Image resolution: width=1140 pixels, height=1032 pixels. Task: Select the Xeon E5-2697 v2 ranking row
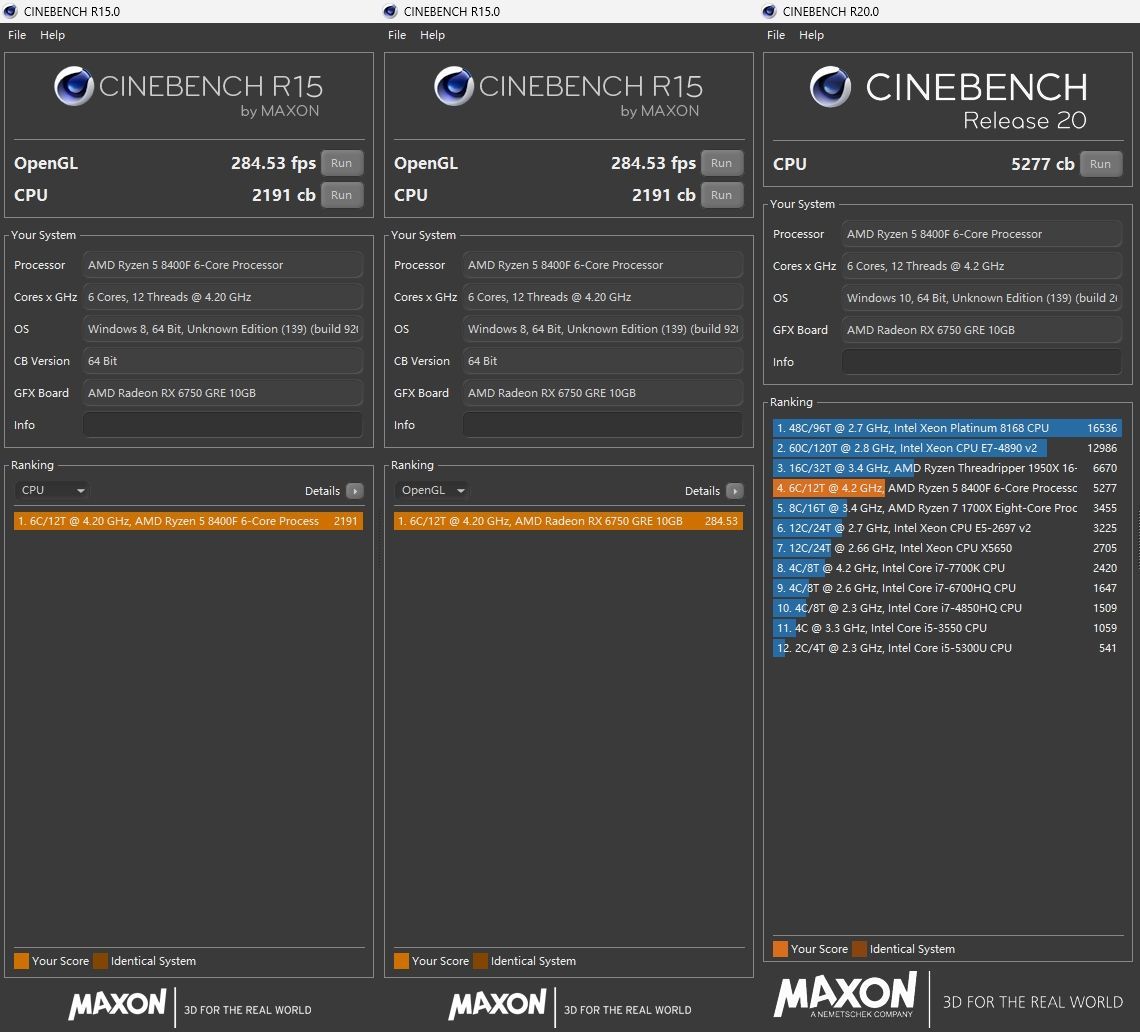pos(947,528)
